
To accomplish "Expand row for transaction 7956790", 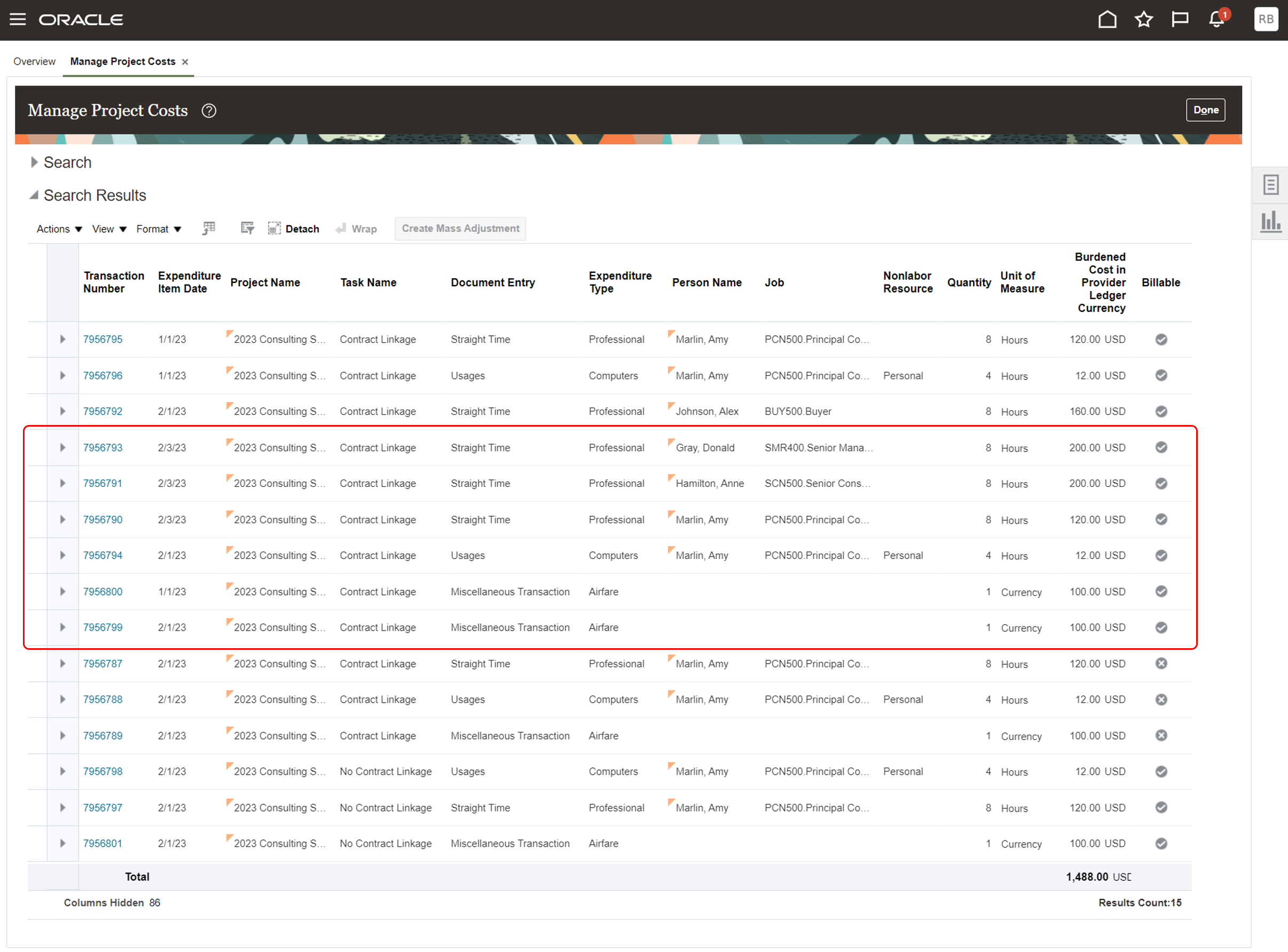I will click(62, 520).
